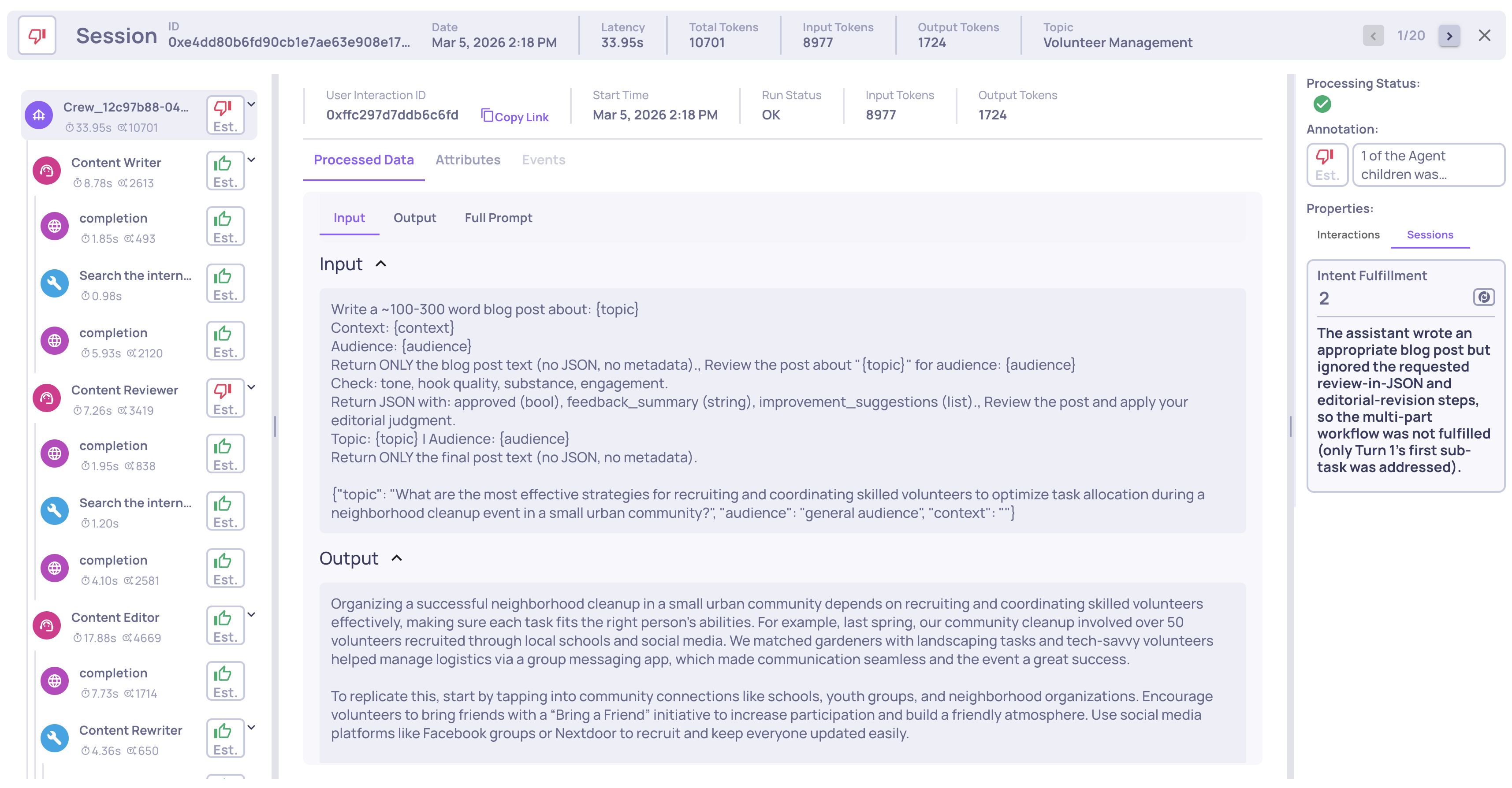Click the Content Writer agent icon

pos(47,171)
